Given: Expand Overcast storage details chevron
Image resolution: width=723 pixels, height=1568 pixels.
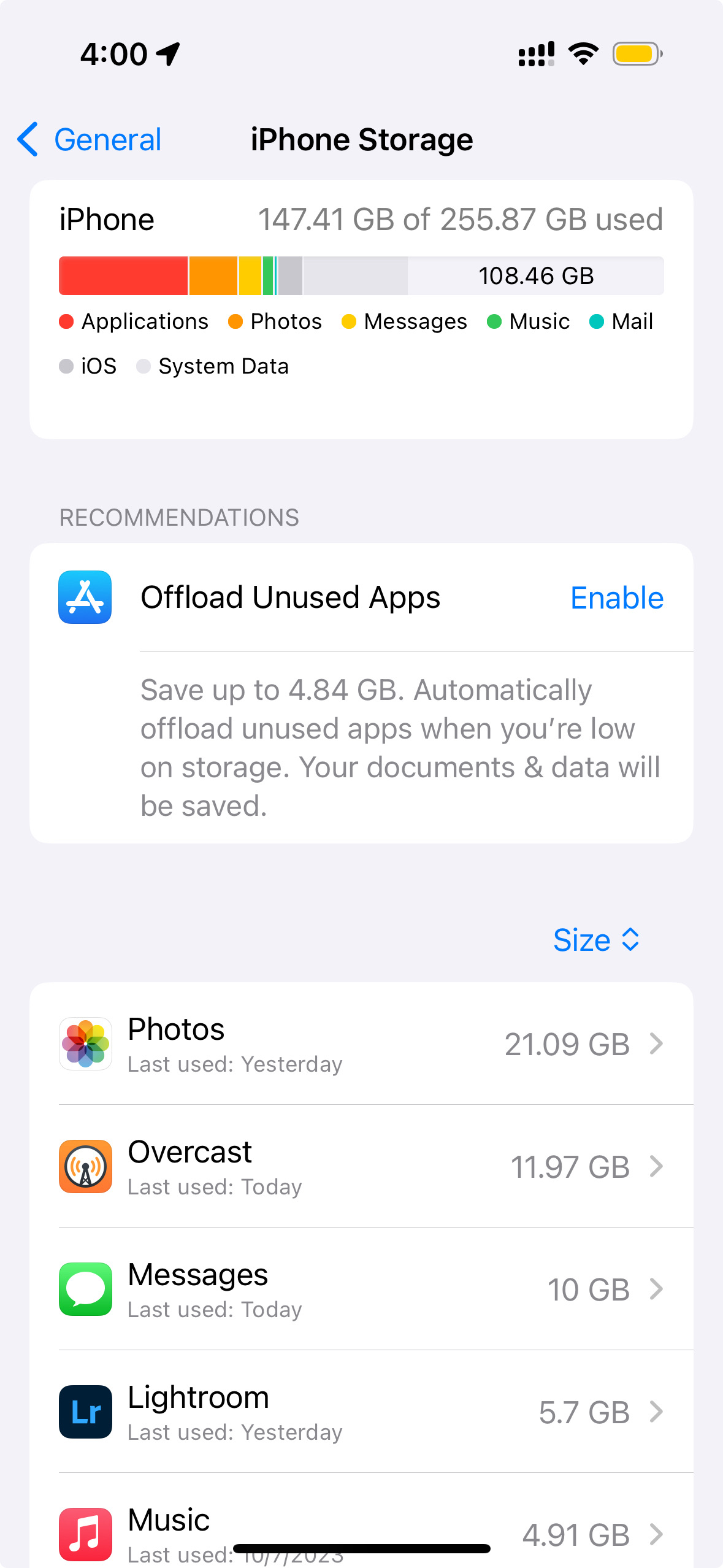Looking at the screenshot, I should pyautogui.click(x=656, y=1166).
